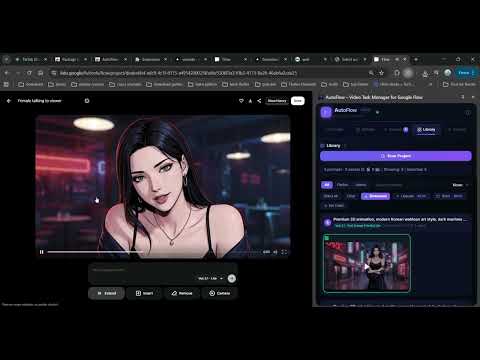Open the apps grid in the bookmarks bar
The width and height of the screenshot is (480, 360).
click(x=6, y=84)
